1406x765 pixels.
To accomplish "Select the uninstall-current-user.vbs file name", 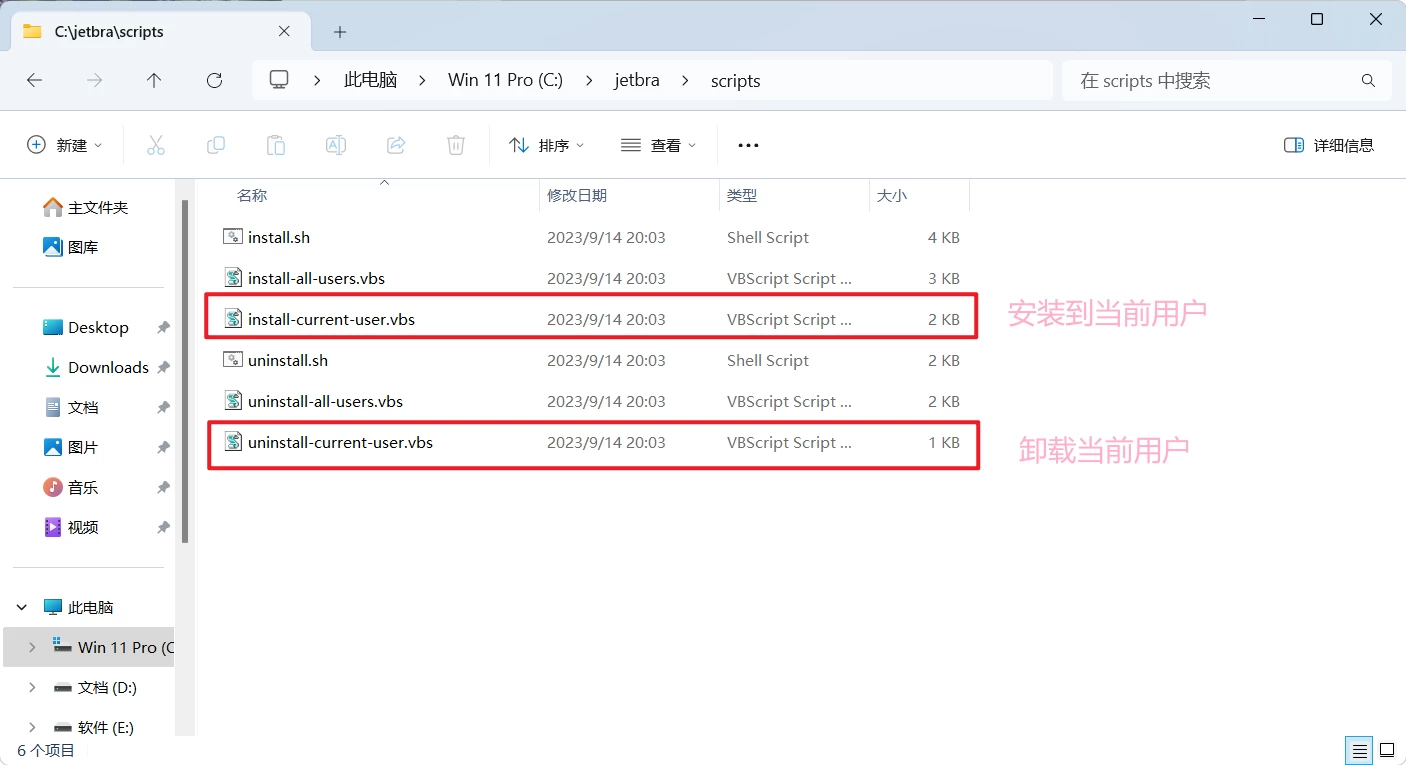I will (x=340, y=442).
